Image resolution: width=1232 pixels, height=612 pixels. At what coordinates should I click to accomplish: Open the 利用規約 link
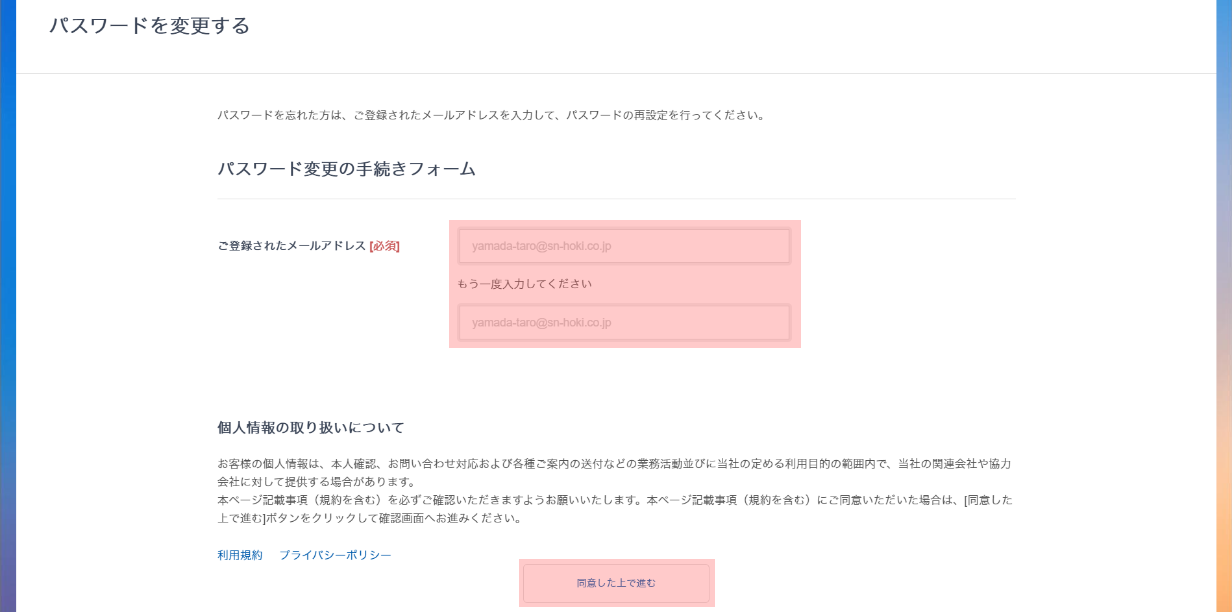click(x=240, y=555)
